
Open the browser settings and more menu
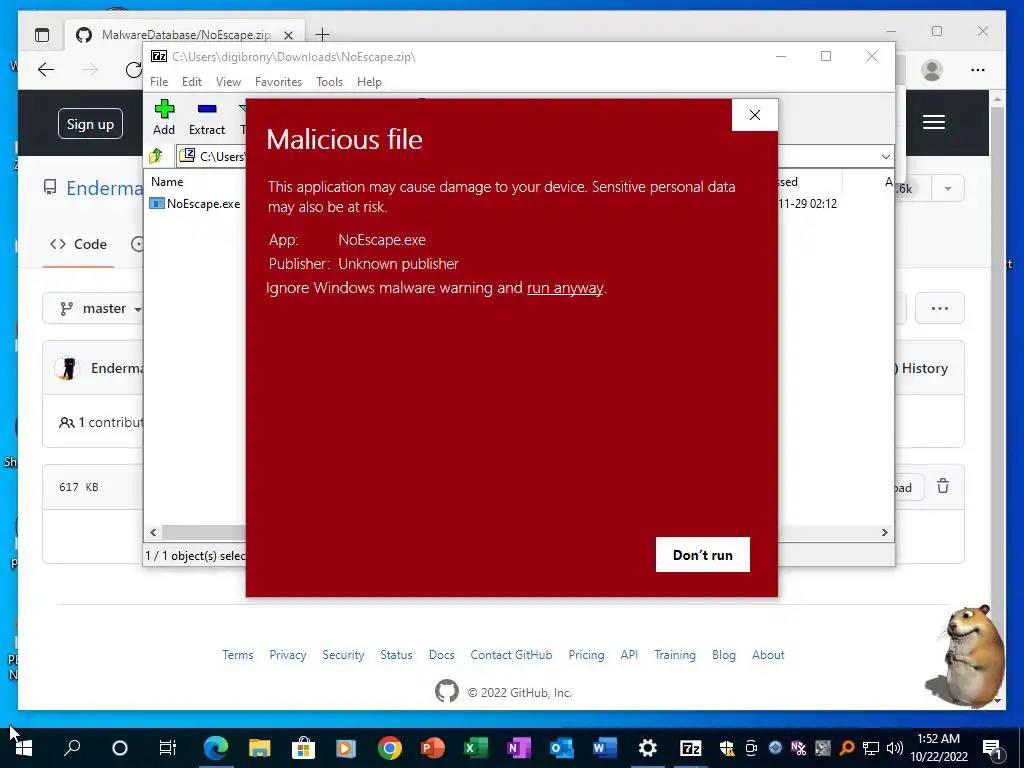point(978,70)
